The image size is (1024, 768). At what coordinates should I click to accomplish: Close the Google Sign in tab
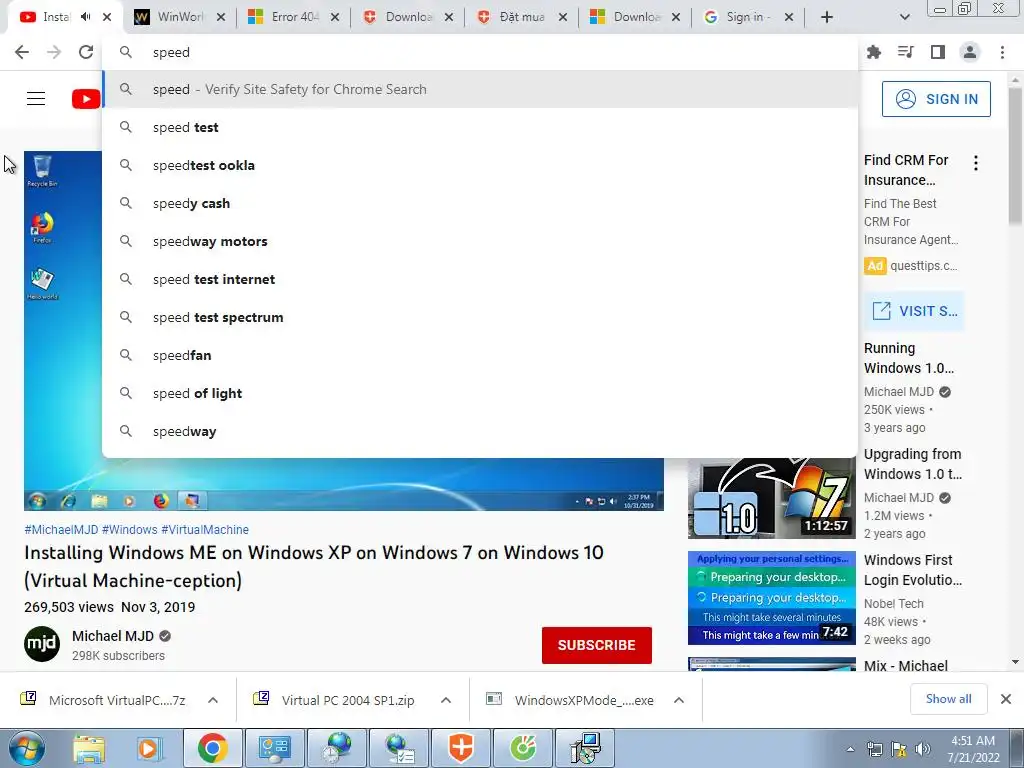coord(789,17)
